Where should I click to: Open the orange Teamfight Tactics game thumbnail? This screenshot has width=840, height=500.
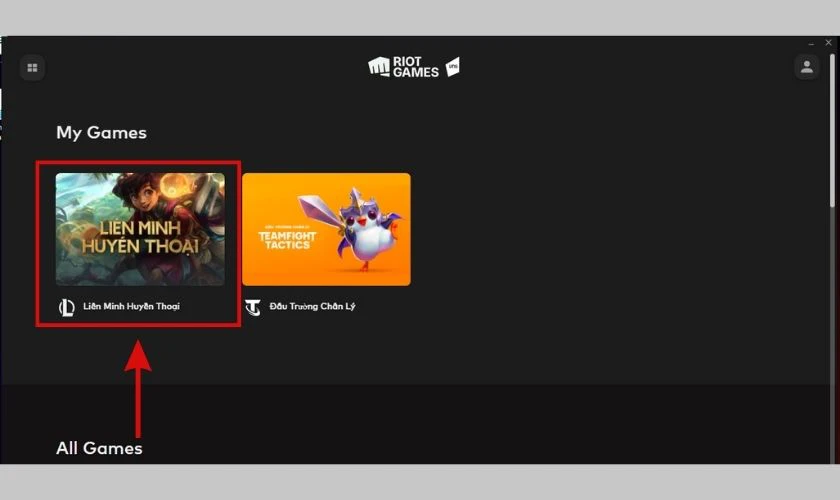(326, 229)
